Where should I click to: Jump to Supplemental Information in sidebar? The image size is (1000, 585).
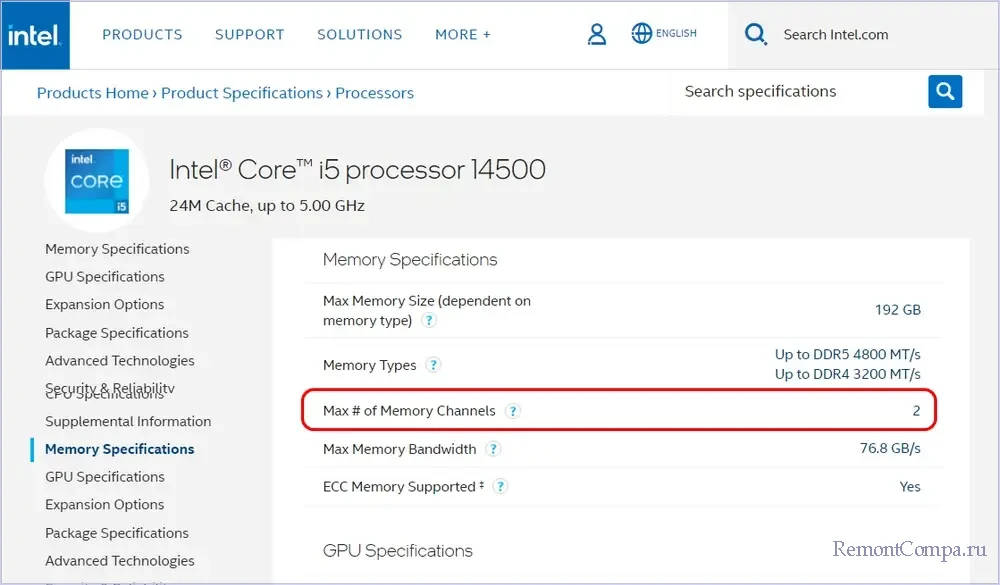(128, 421)
